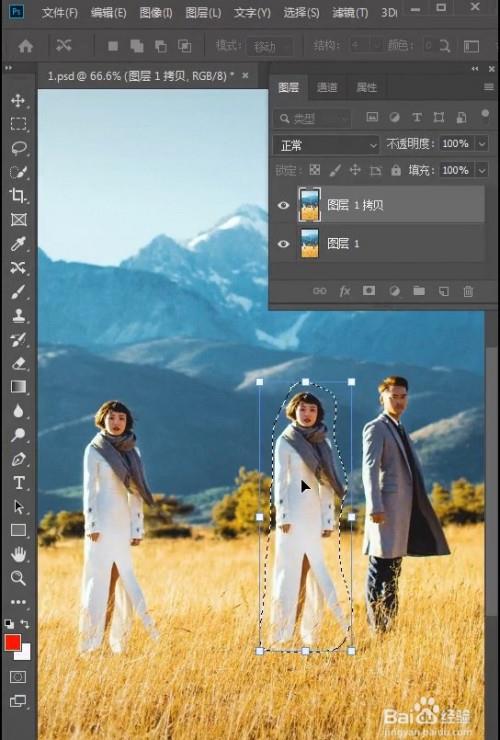
Task: Select the Eyedropper tool
Action: click(x=18, y=244)
